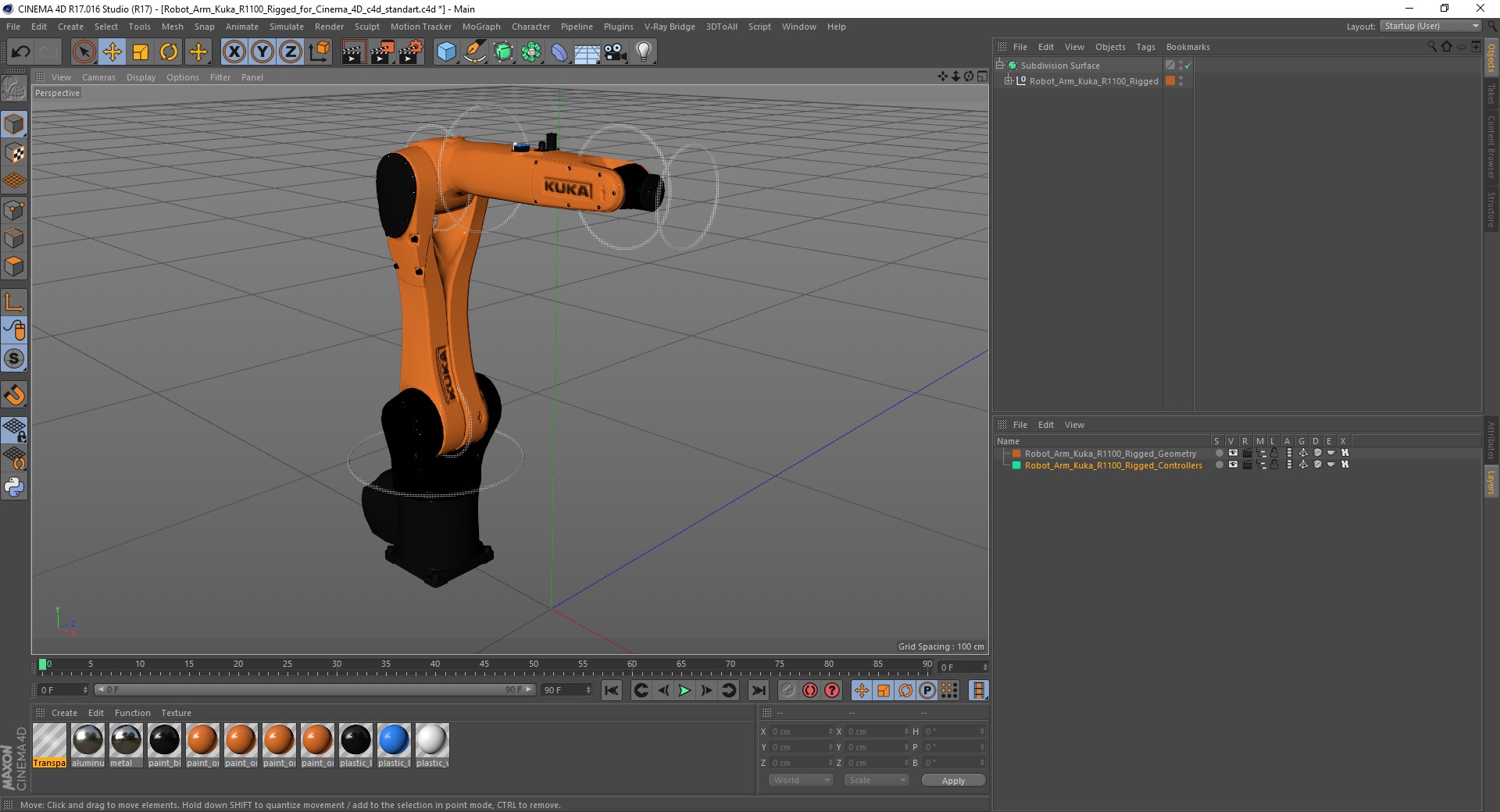The image size is (1500, 812).
Task: Select the aluminum material swatch
Action: 87,746
